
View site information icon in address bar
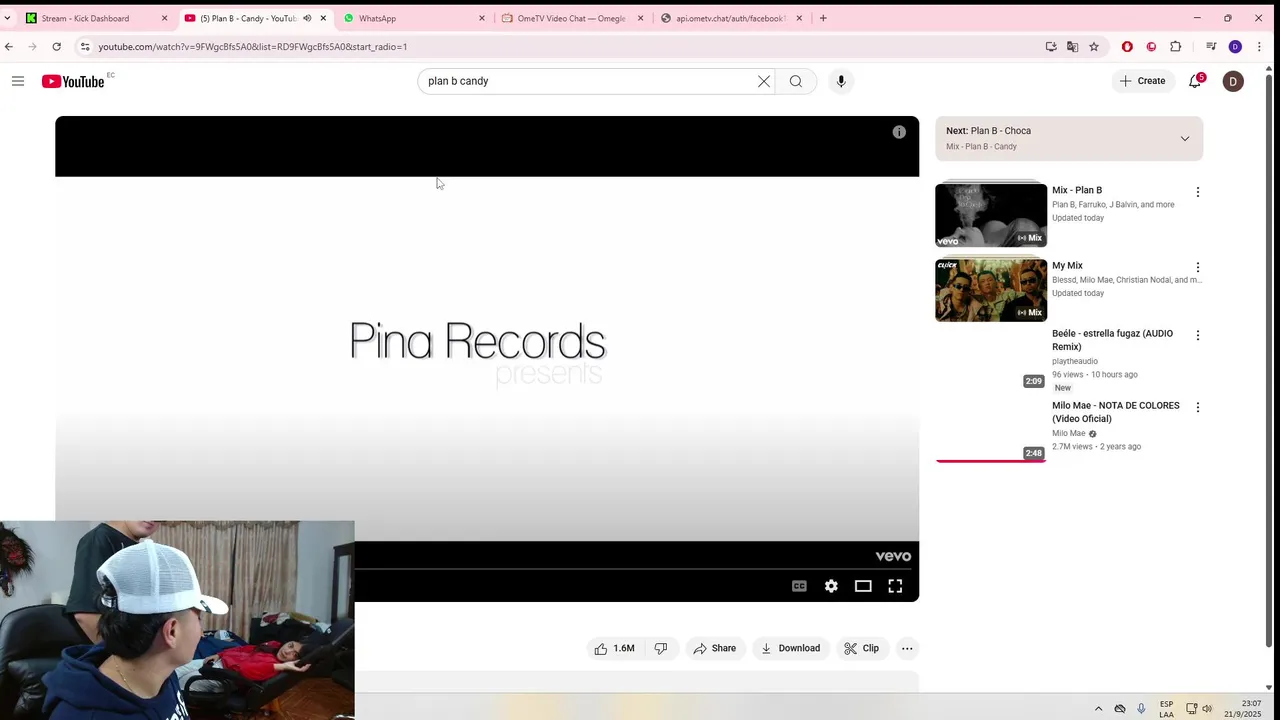[85, 47]
